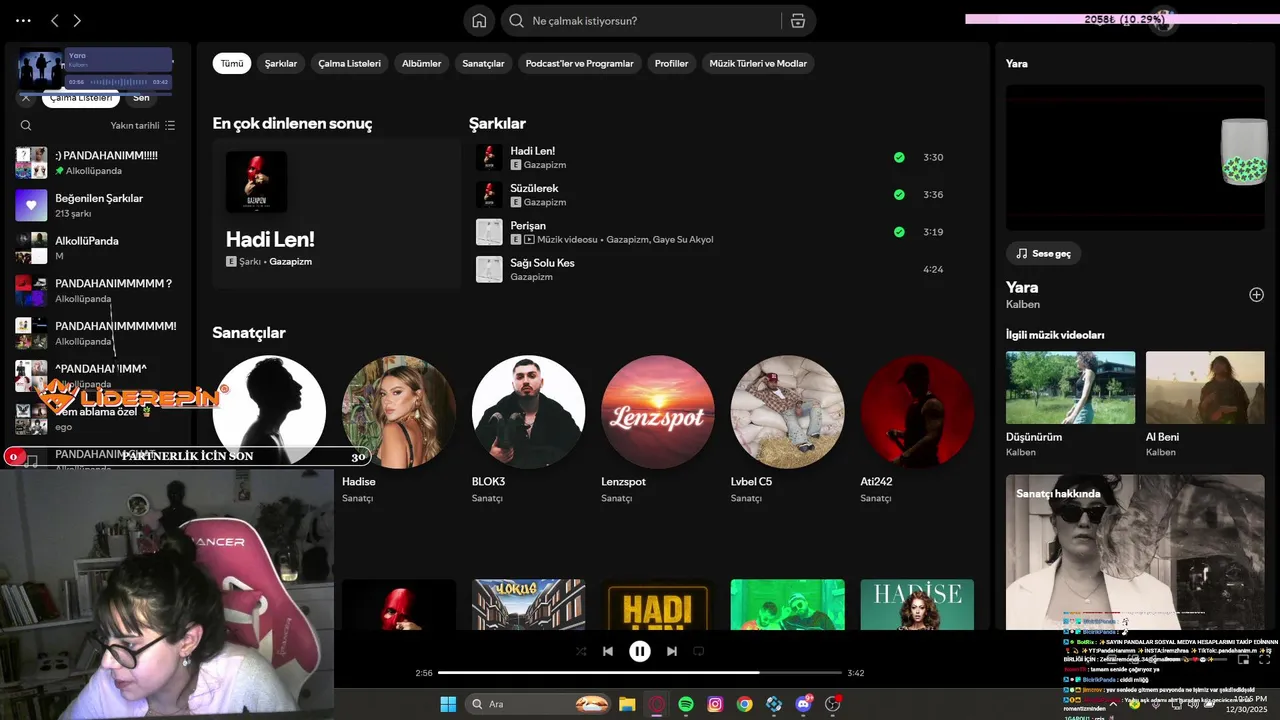The image size is (1280, 720).
Task: Skip to previous track
Action: 608,651
